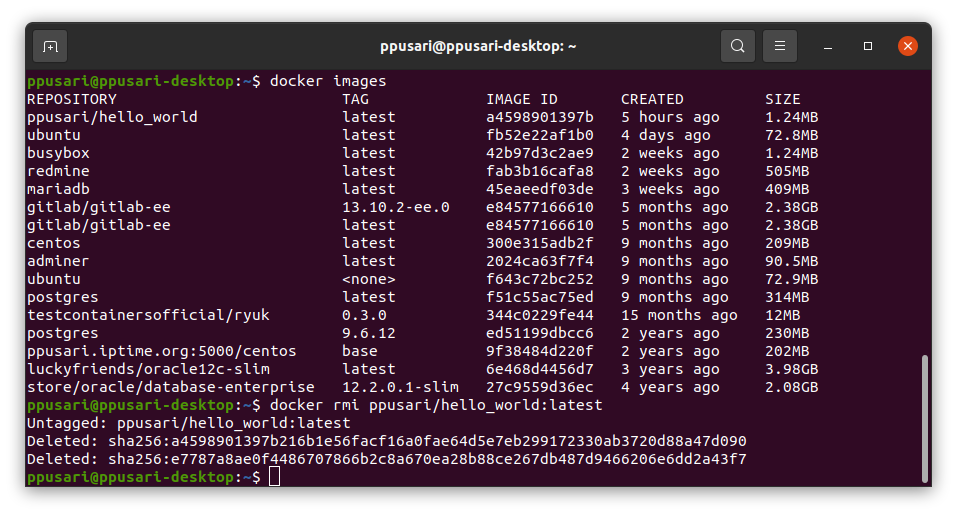Screen dimensions: 957x515
Task: Select ppusari.iptime.org:5000/centos repository name
Action: point(162,351)
